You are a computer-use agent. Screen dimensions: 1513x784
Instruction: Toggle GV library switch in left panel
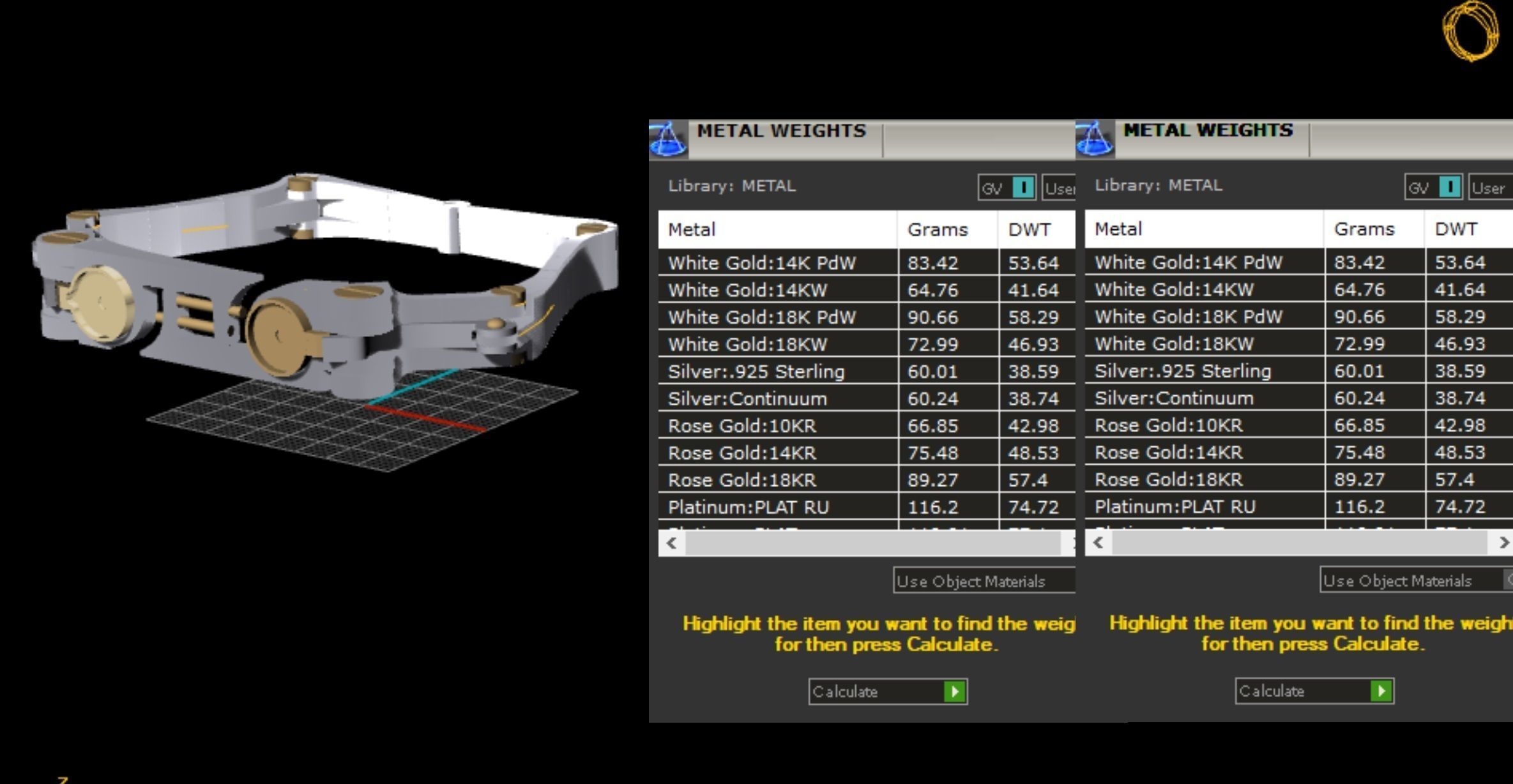tap(1023, 188)
